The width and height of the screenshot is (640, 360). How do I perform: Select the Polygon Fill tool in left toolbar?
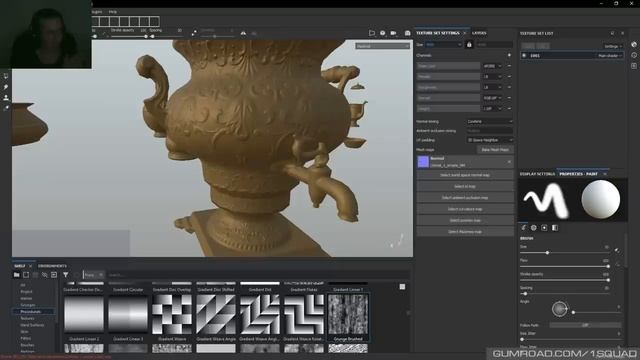pos(6,76)
